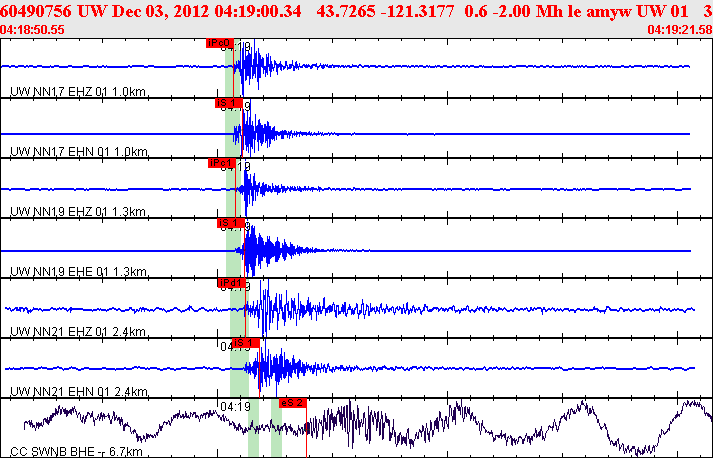The height and width of the screenshot is (458, 713).
Task: Click the UW NN17 EHZ channel label
Action: click(79, 92)
